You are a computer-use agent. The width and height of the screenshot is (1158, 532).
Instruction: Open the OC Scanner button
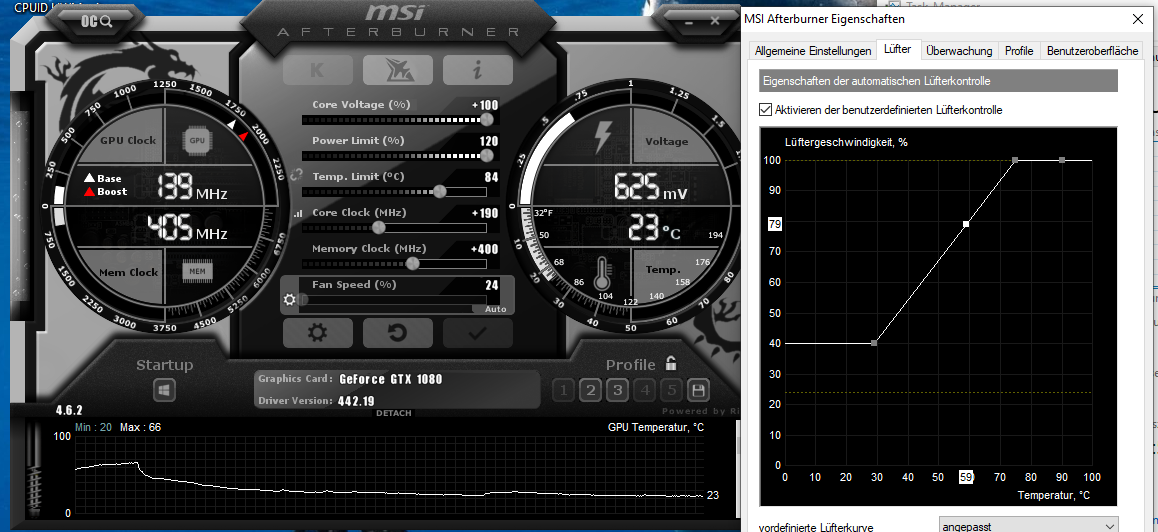(96, 21)
